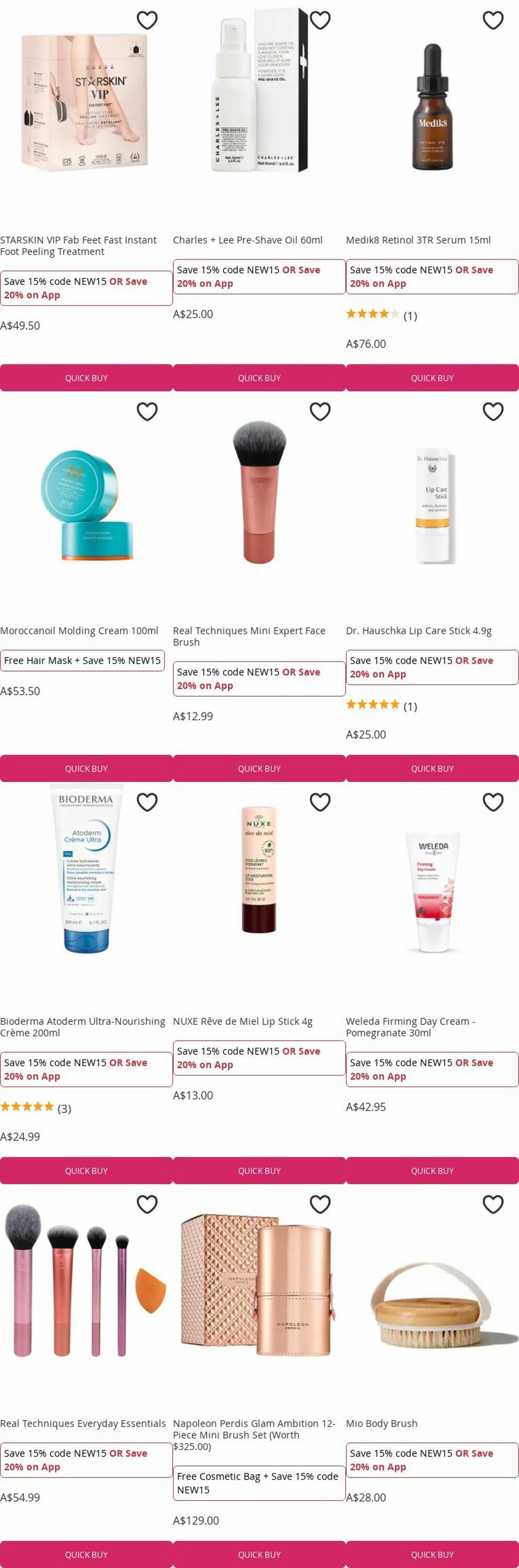Save Napoleon Perdis Brush Set to wishlist
Image resolution: width=519 pixels, height=1568 pixels.
pyautogui.click(x=320, y=1204)
